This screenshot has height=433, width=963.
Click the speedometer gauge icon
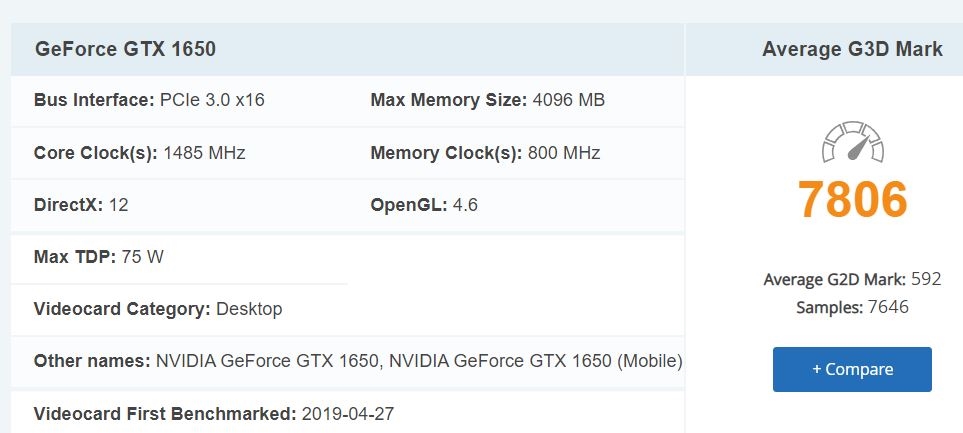pos(852,143)
